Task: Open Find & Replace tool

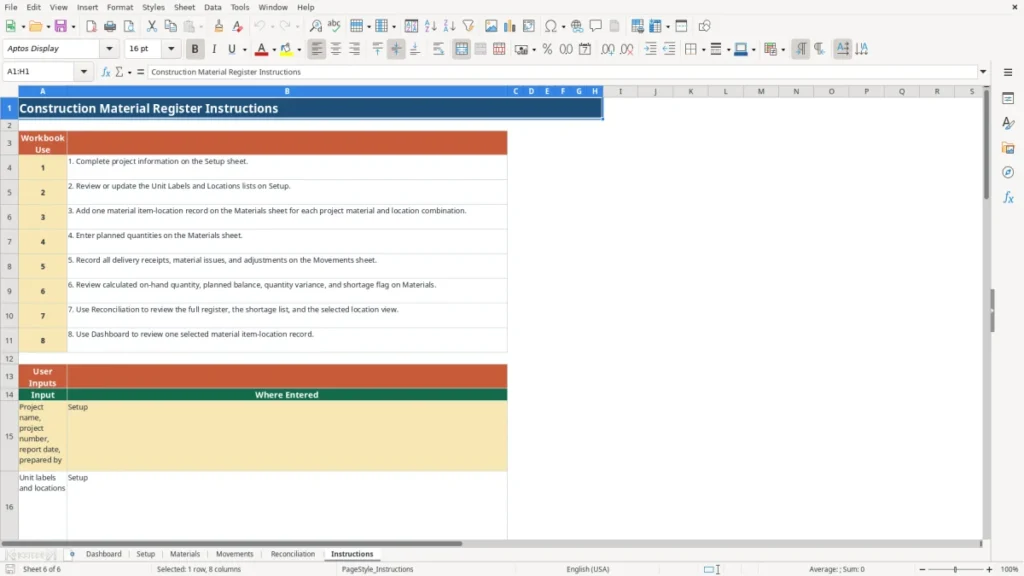Action: (315, 26)
